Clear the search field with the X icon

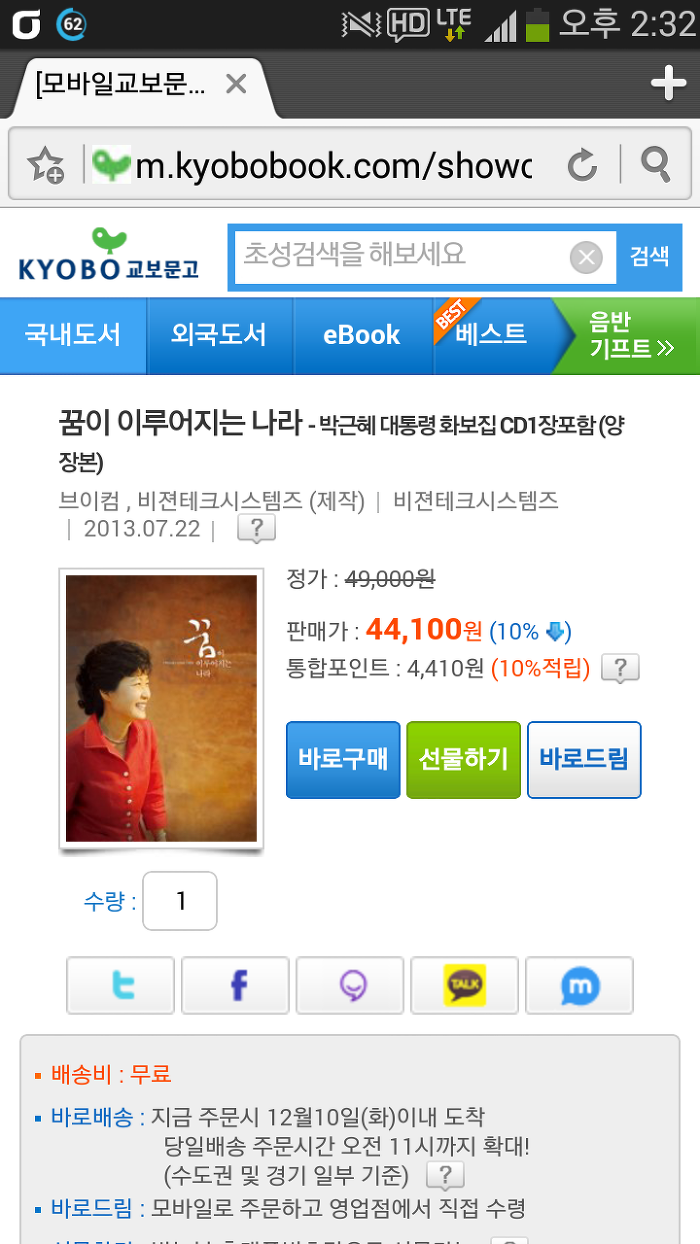[587, 258]
